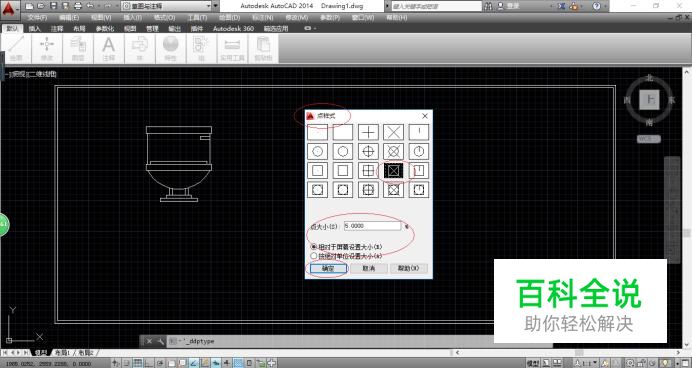
Task: Click the 点大小 input field
Action: click(x=372, y=226)
